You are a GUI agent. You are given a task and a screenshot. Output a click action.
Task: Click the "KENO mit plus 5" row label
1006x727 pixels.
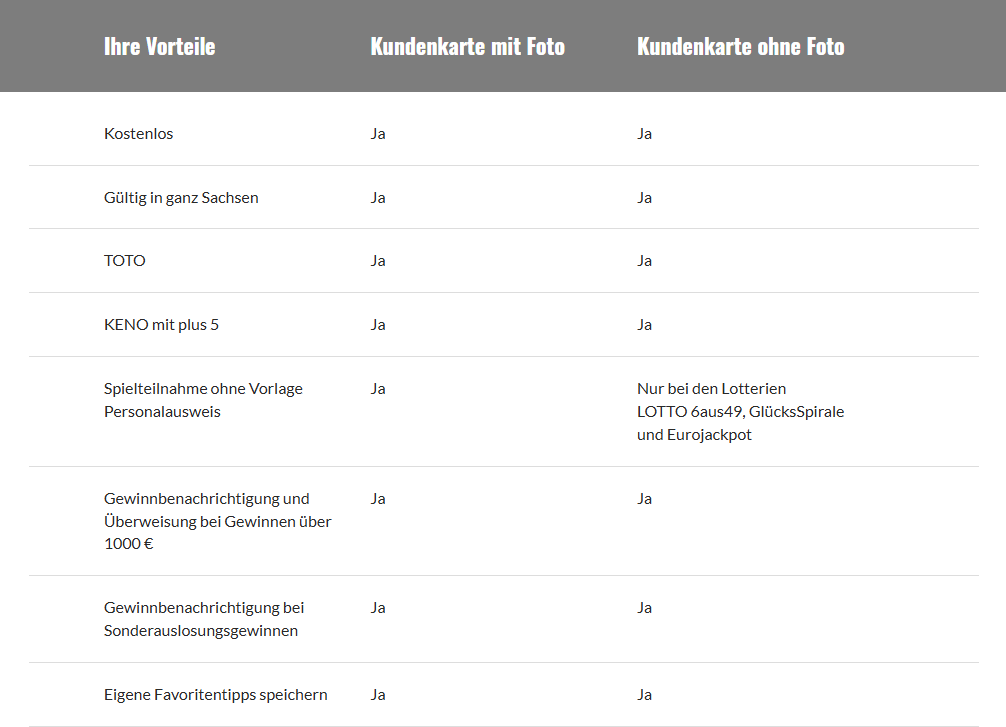[x=161, y=325]
